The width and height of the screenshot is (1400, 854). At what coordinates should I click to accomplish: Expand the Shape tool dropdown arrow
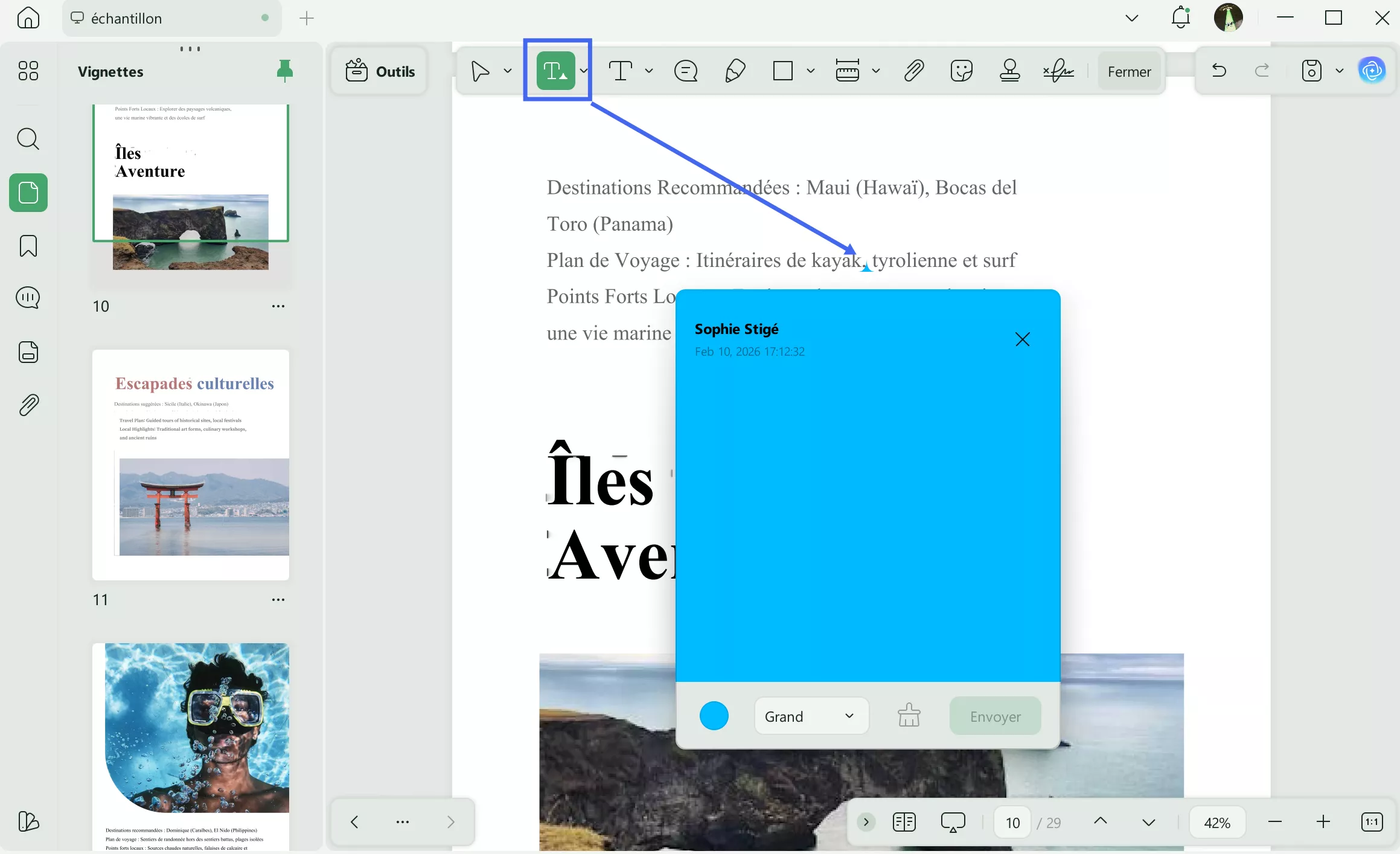click(x=810, y=71)
